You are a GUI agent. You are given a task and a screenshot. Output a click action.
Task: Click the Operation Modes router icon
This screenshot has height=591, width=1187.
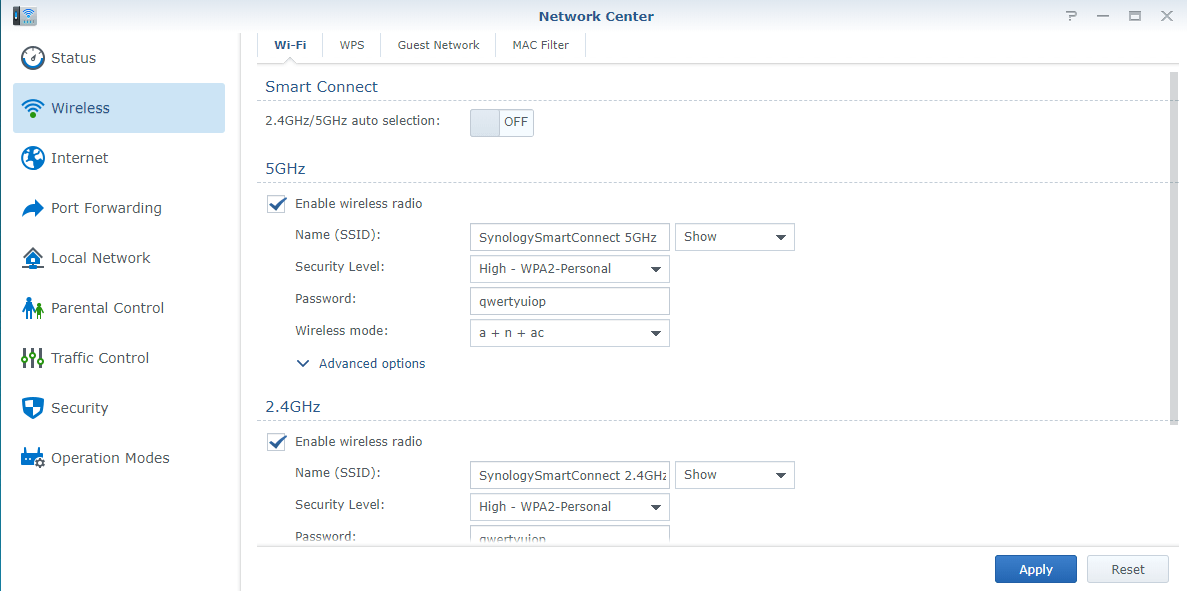33,458
